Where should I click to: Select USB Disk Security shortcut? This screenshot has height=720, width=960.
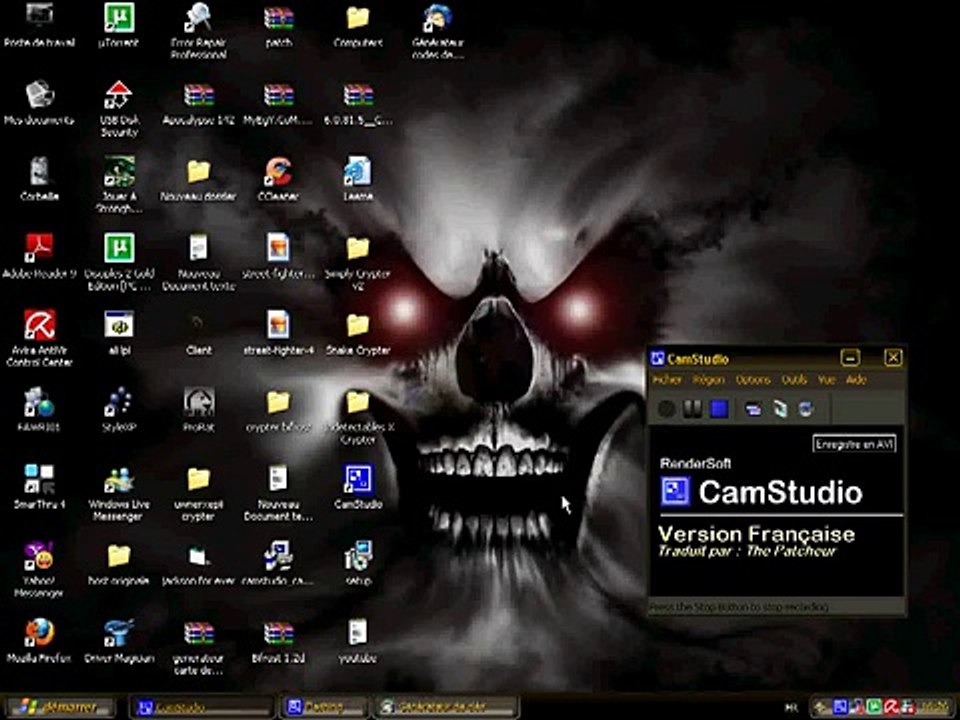pyautogui.click(x=119, y=108)
